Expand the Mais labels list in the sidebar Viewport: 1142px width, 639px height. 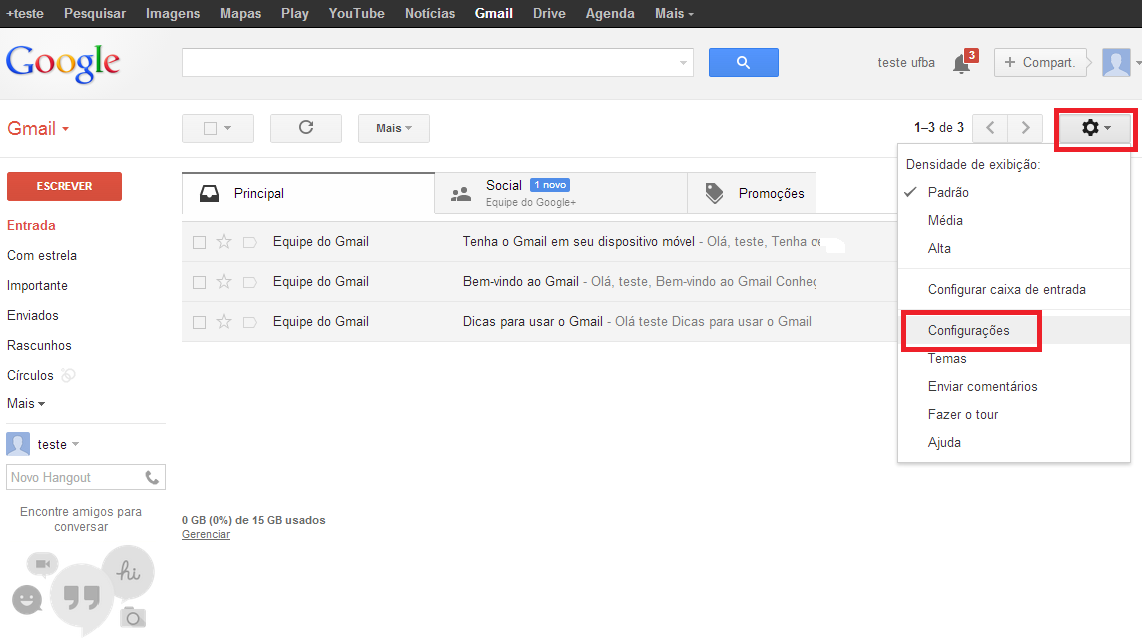coord(25,404)
